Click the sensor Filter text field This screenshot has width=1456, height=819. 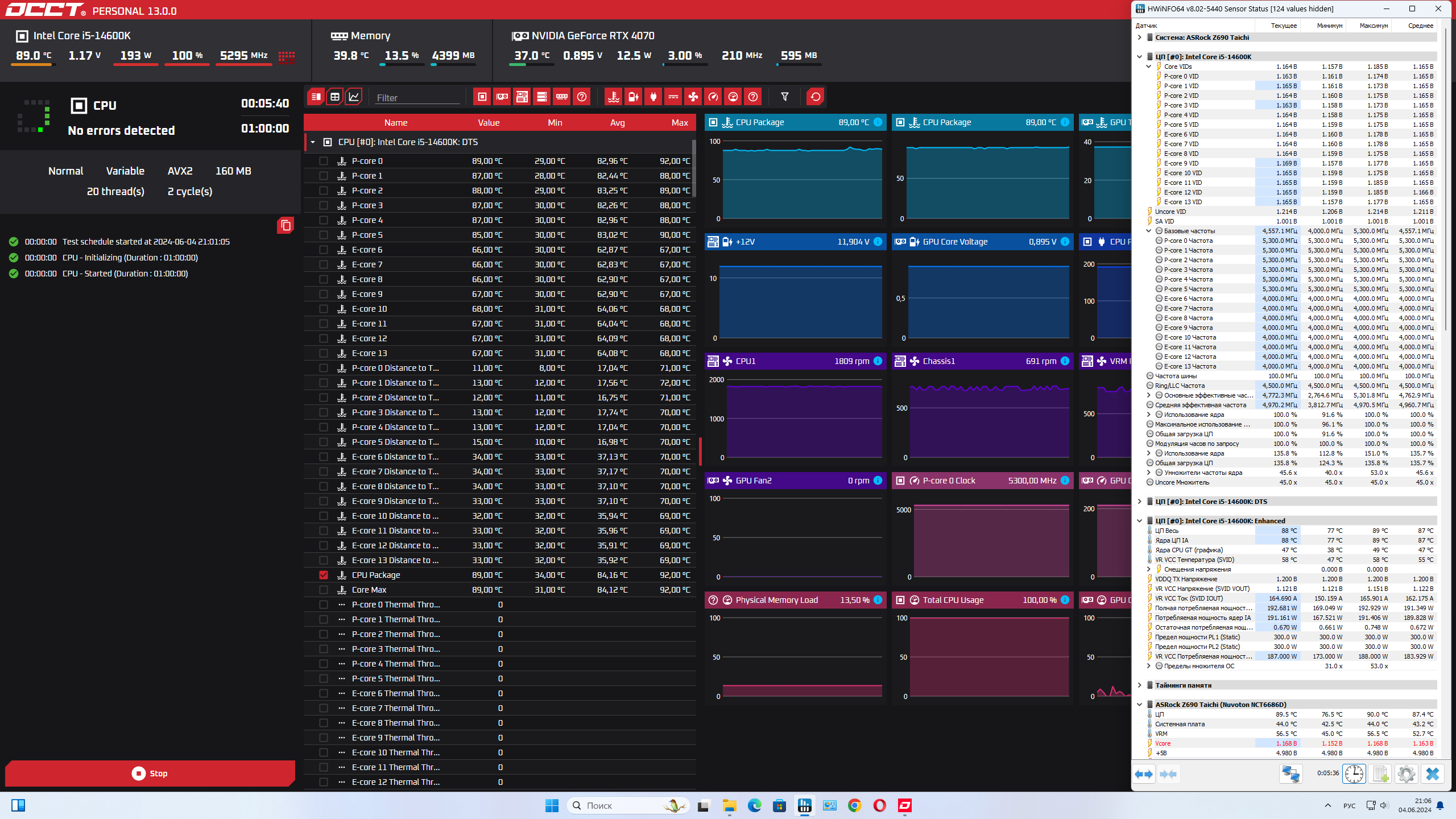[417, 98]
